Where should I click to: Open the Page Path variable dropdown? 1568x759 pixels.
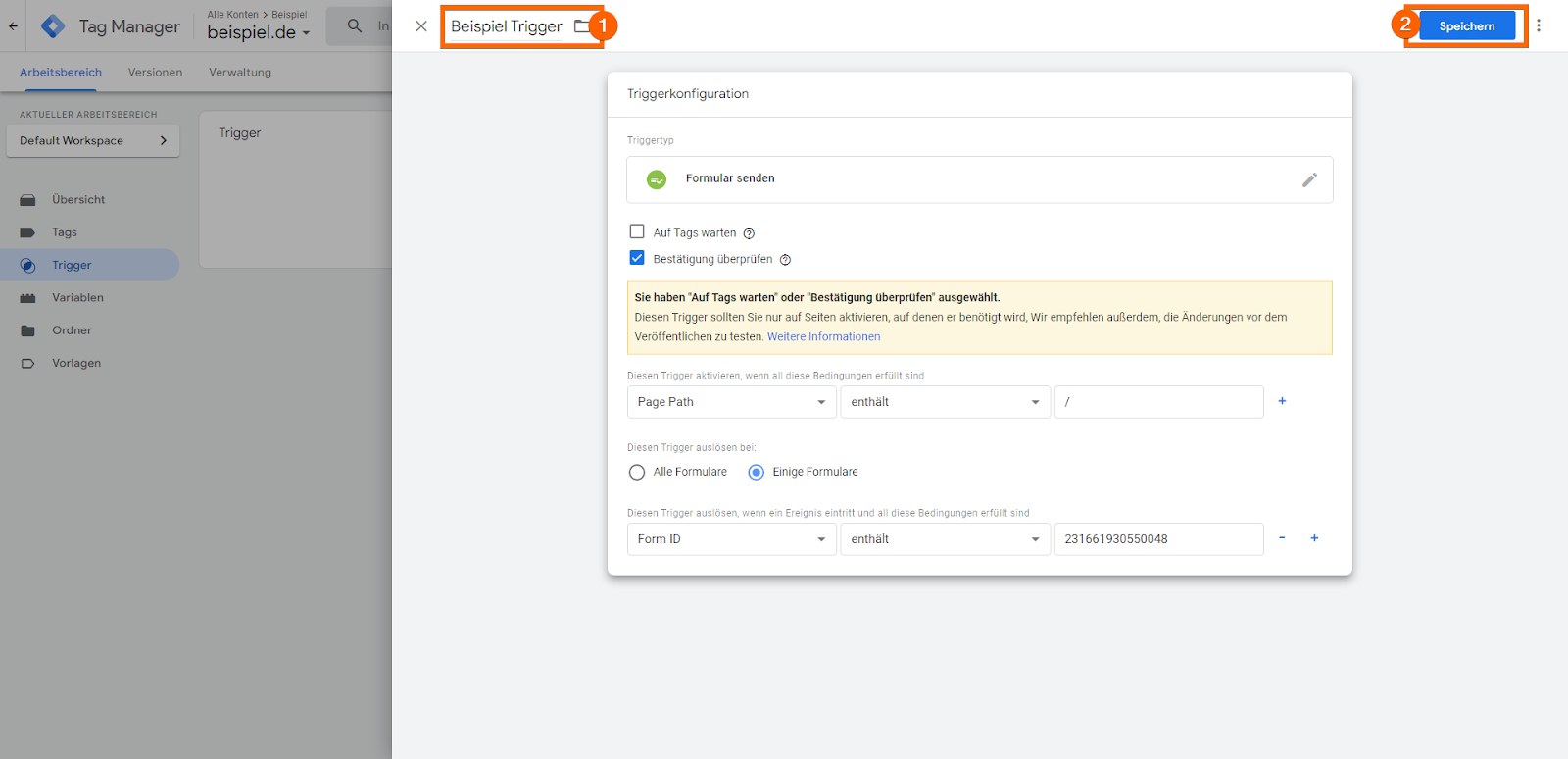[731, 402]
